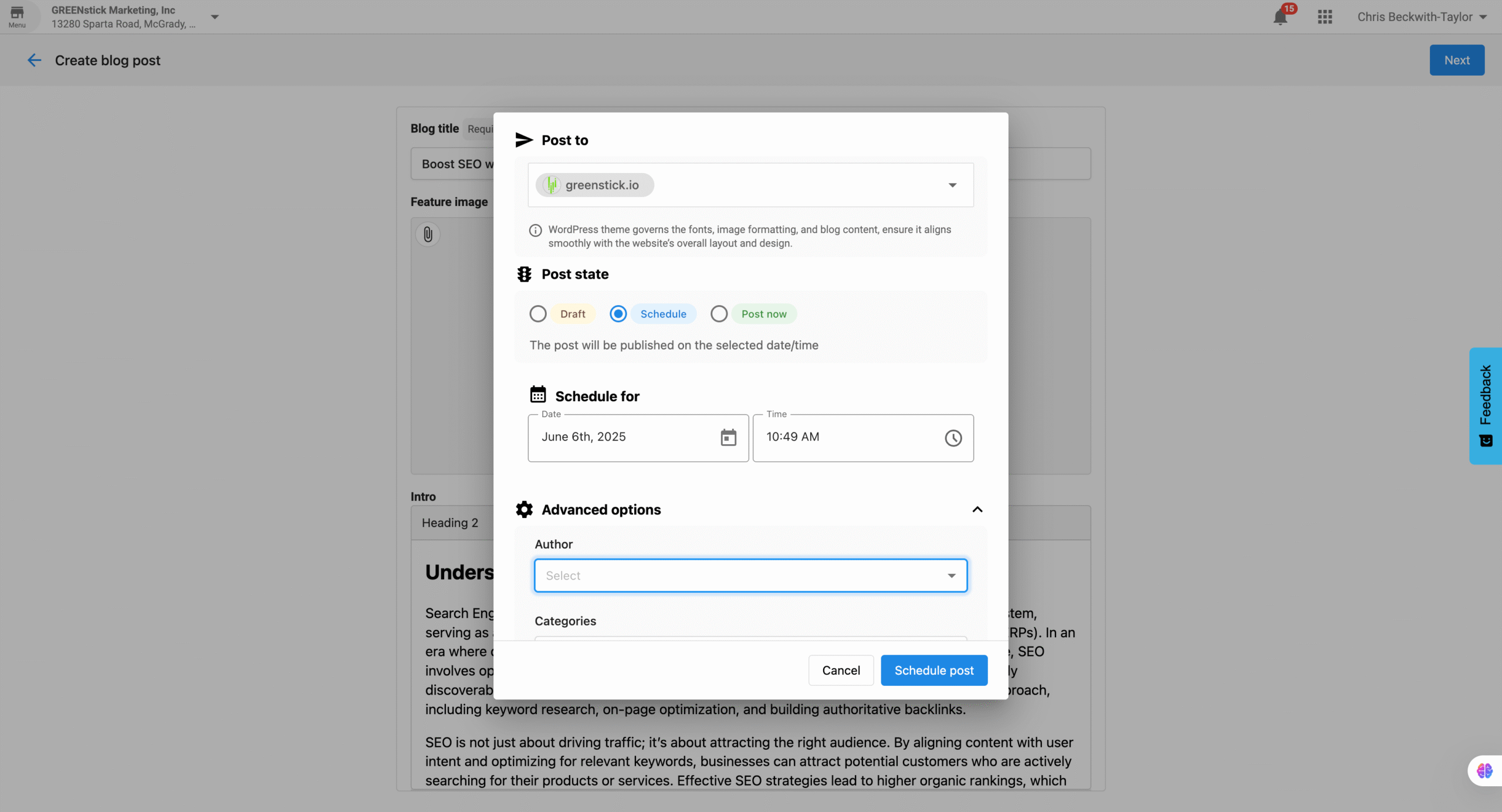Image resolution: width=1502 pixels, height=812 pixels.
Task: Click the notifications bell icon
Action: coord(1280,17)
